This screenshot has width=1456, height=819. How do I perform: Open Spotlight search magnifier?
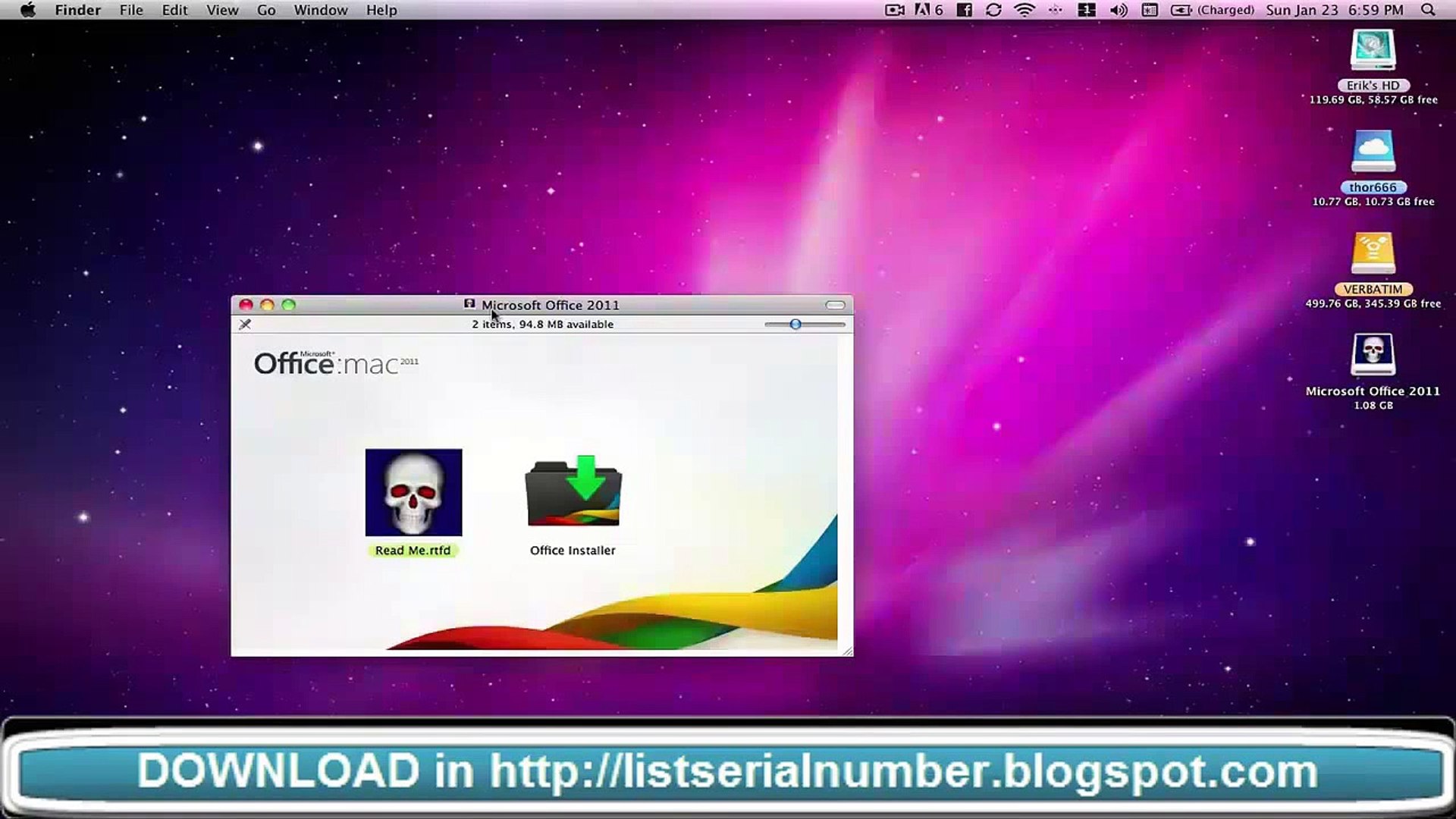(x=1428, y=10)
